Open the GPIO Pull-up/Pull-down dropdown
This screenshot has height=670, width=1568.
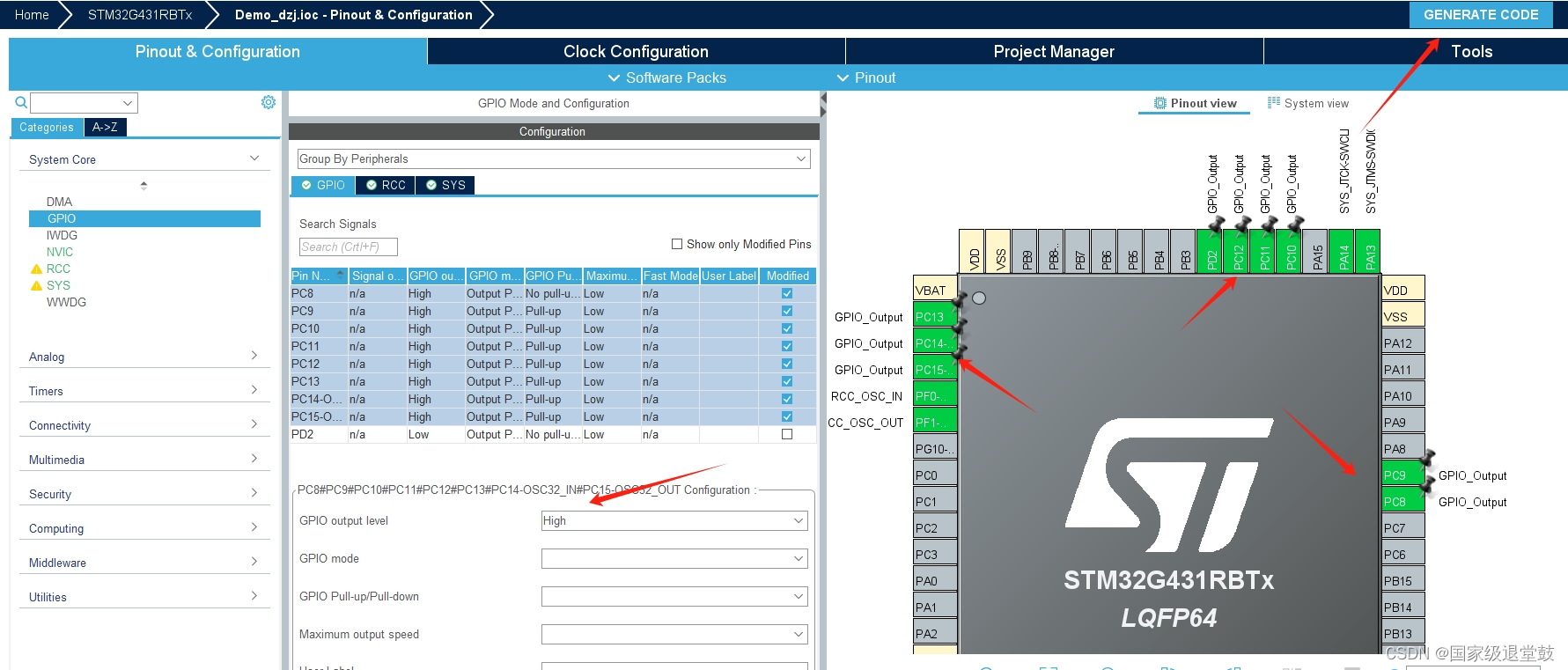pyautogui.click(x=674, y=596)
